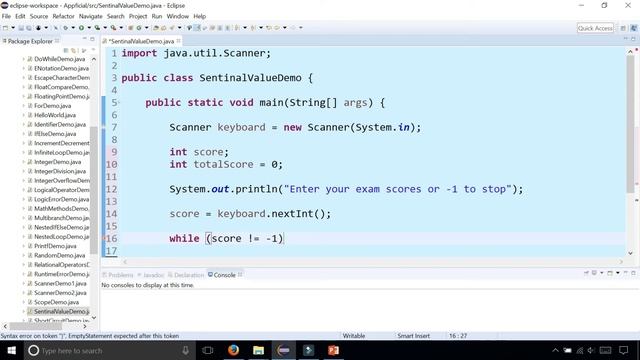640x360 pixels.
Task: Click the Previous Annotation toolbar icon
Action: point(253,28)
